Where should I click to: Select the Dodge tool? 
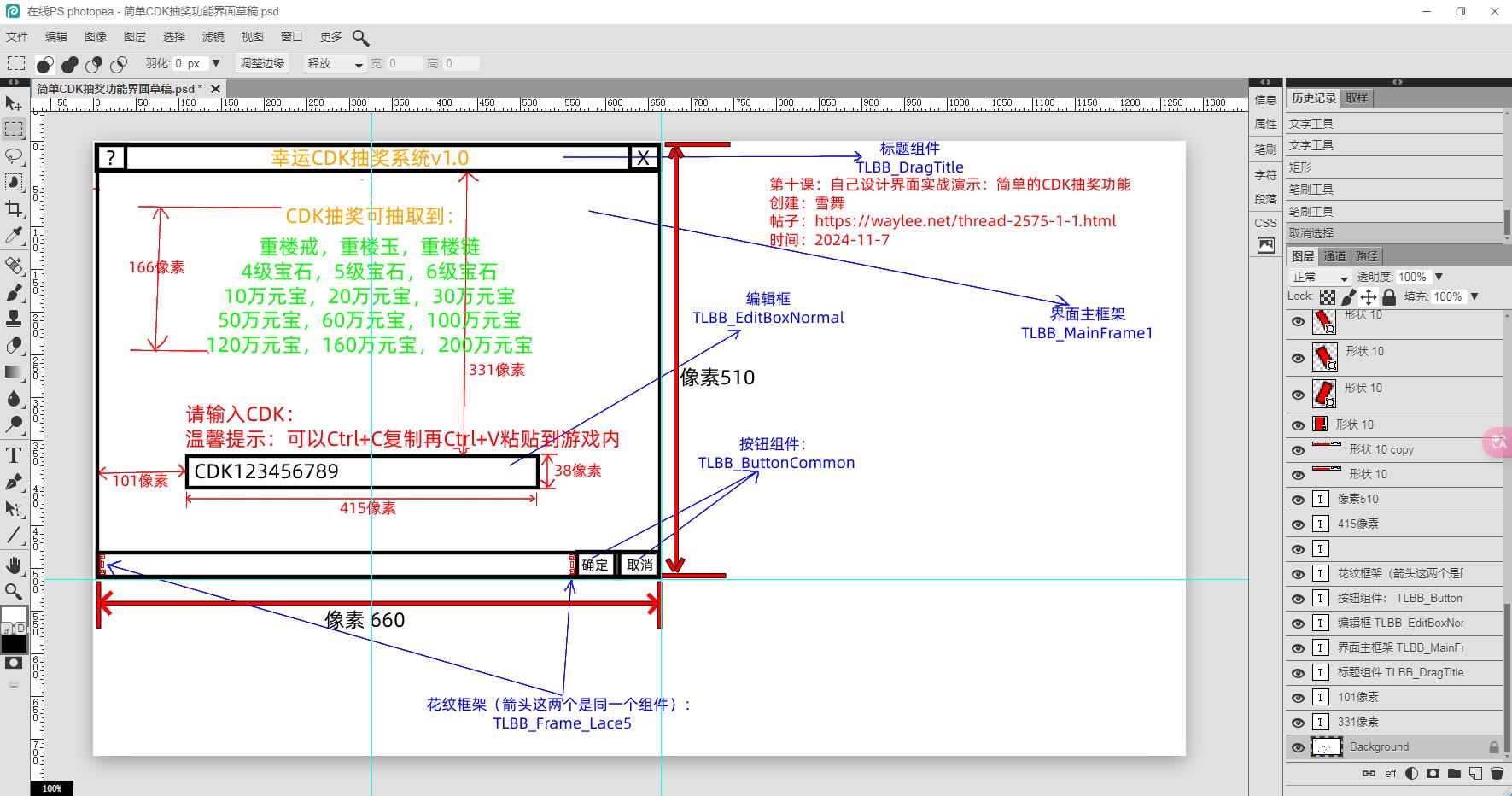pos(14,424)
